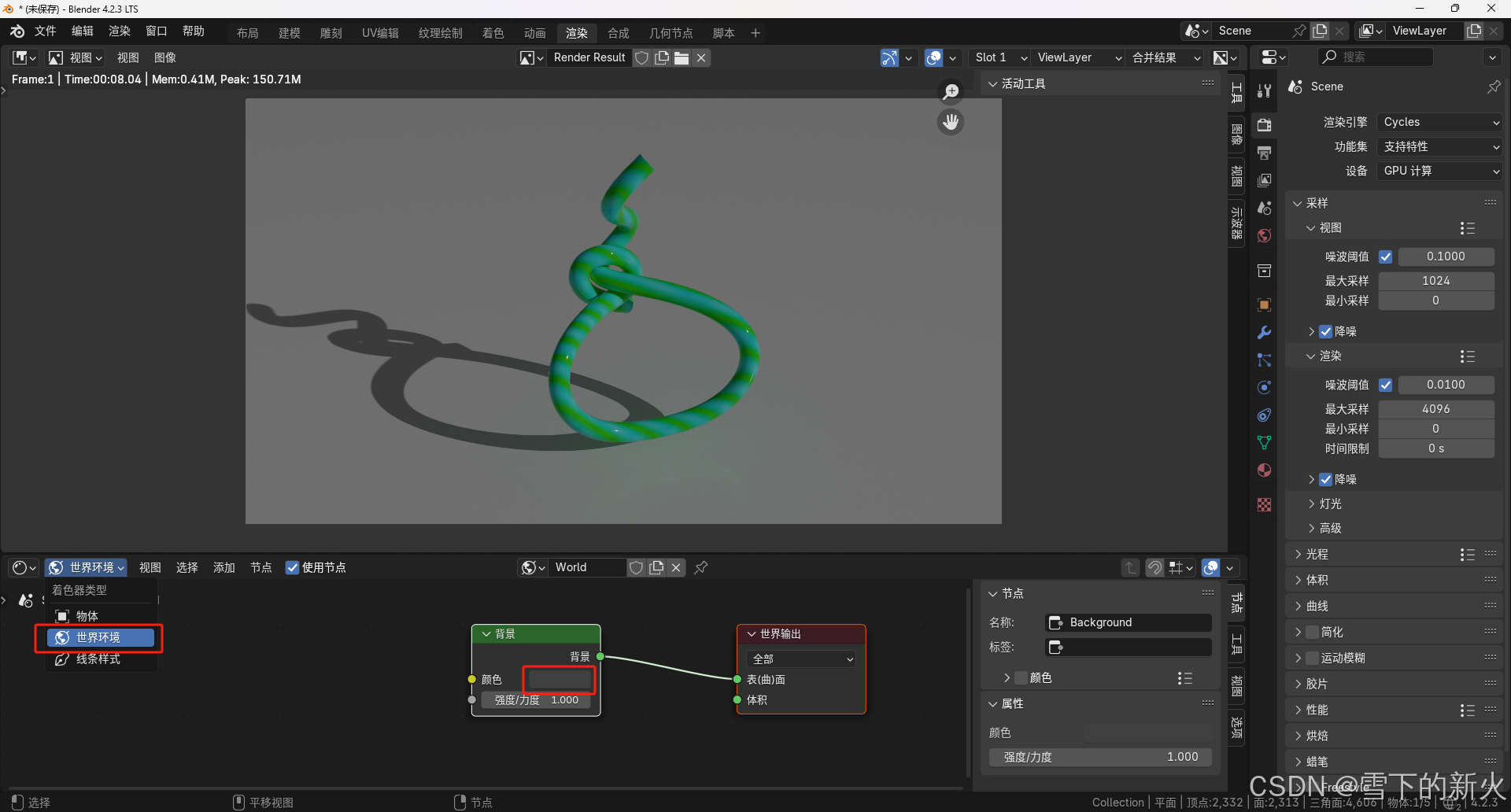The height and width of the screenshot is (812, 1511).
Task: Toggle node editor overlays button
Action: (1211, 567)
